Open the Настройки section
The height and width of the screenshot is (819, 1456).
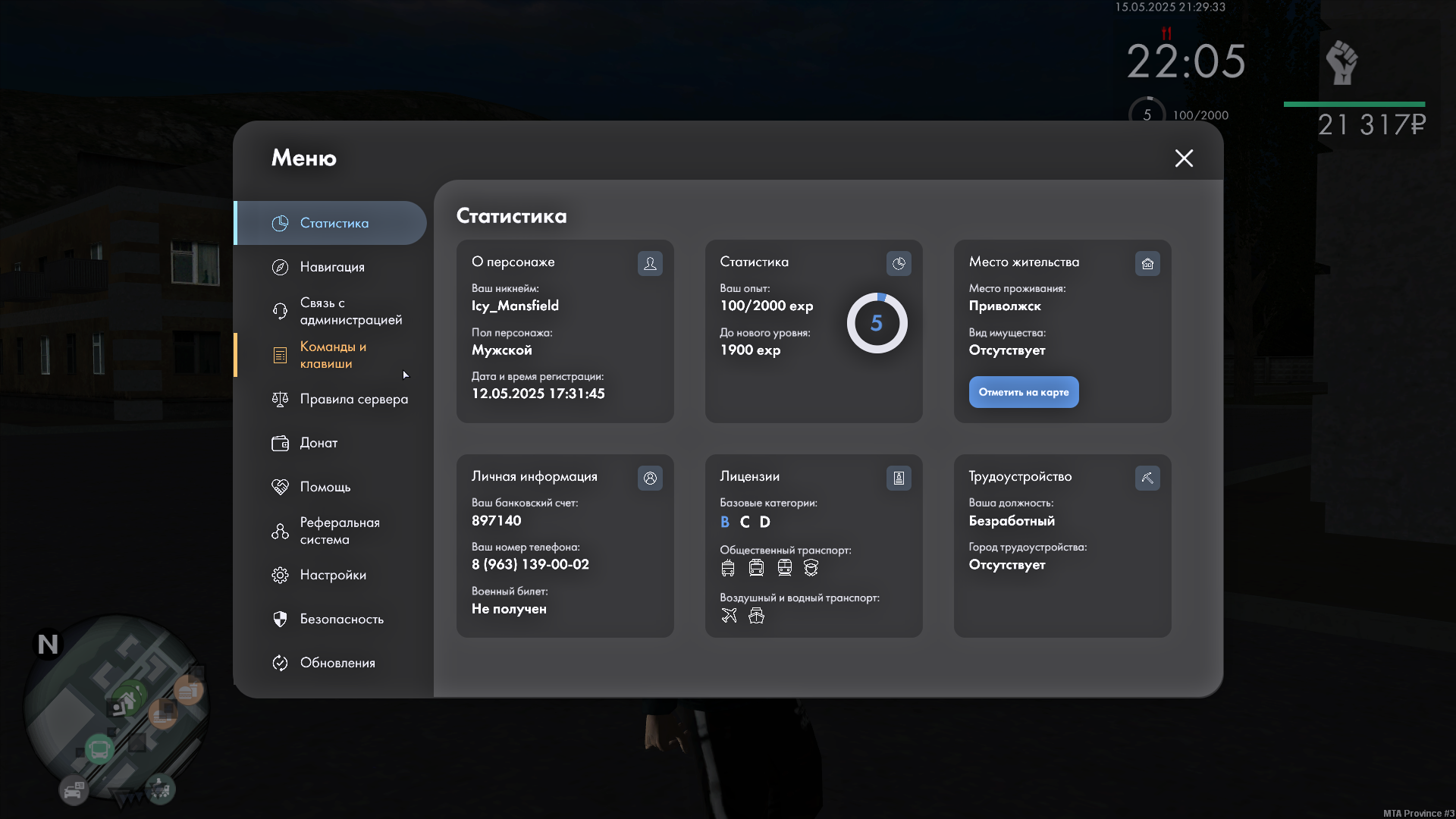click(331, 575)
